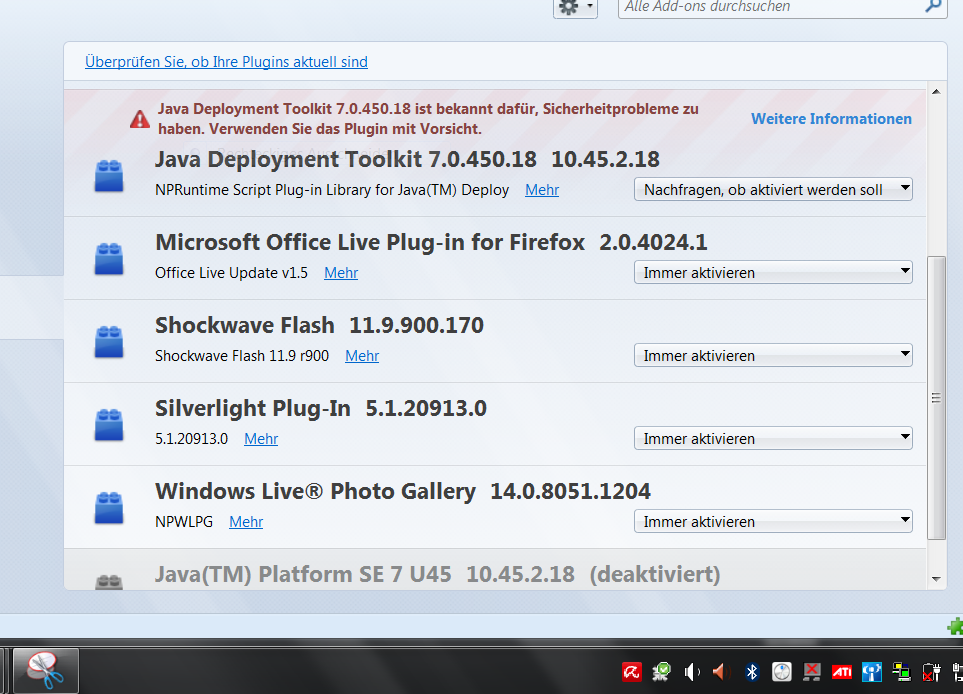This screenshot has width=963, height=694.
Task: Open 'Überprüfen Sie, ob Ihre Plugins aktuell sind' link
Action: pyautogui.click(x=226, y=62)
